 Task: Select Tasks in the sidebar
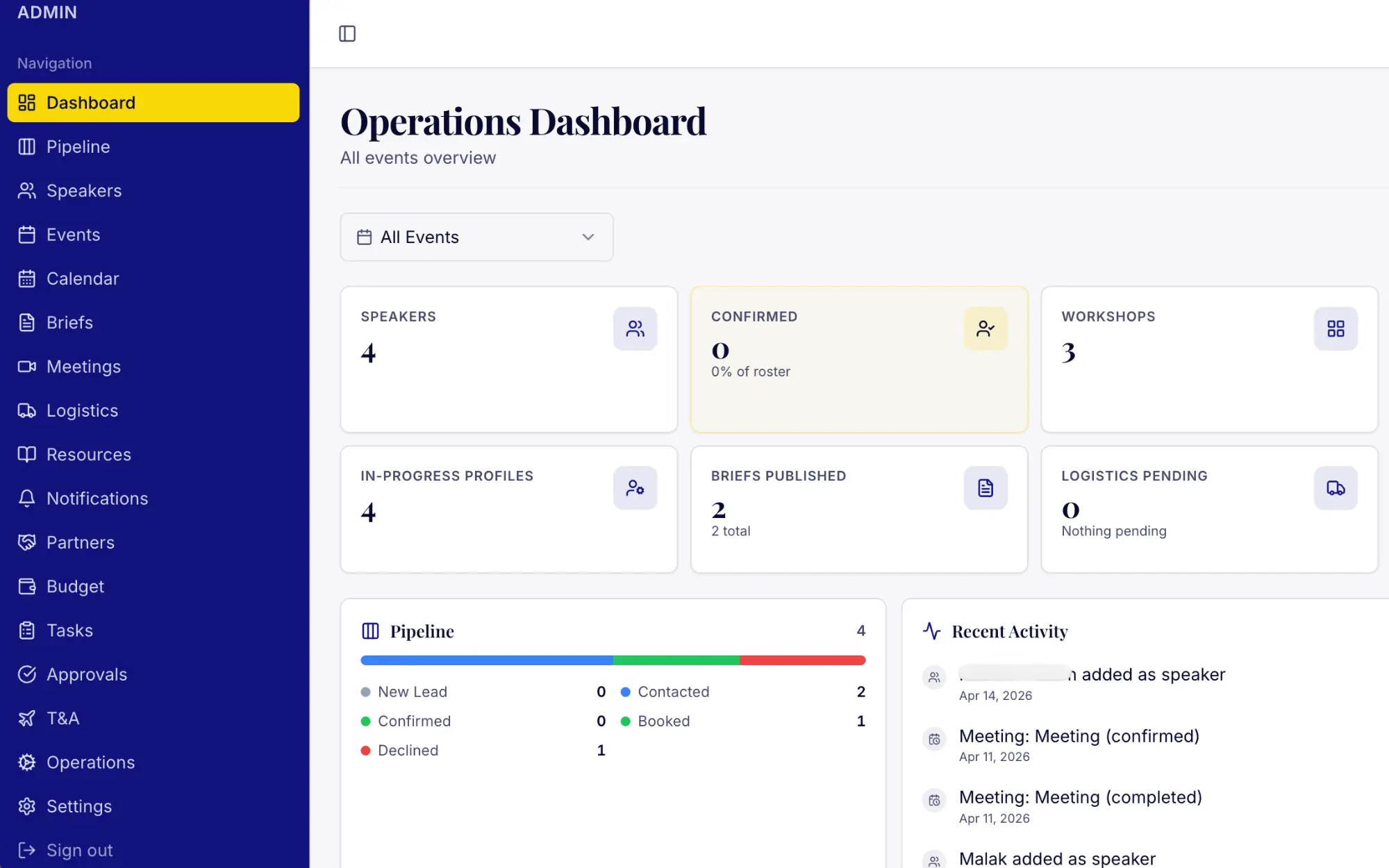pyautogui.click(x=153, y=631)
